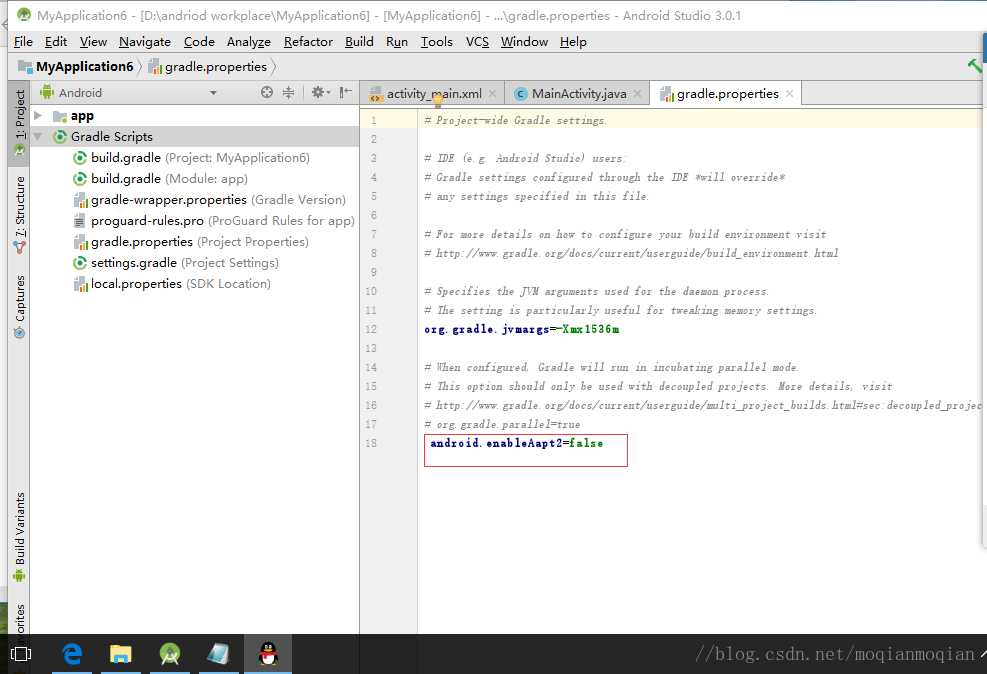This screenshot has height=674, width=987.
Task: Click the scroll from source target icon
Action: pyautogui.click(x=267, y=93)
